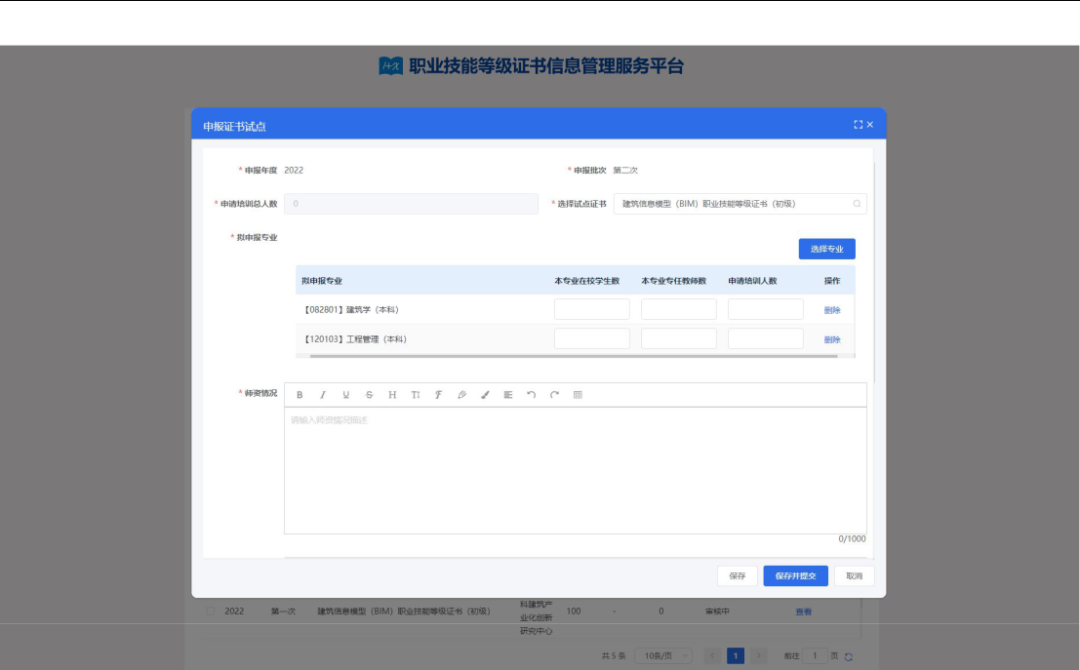The height and width of the screenshot is (670, 1080).
Task: Open text alignment options
Action: tap(508, 395)
